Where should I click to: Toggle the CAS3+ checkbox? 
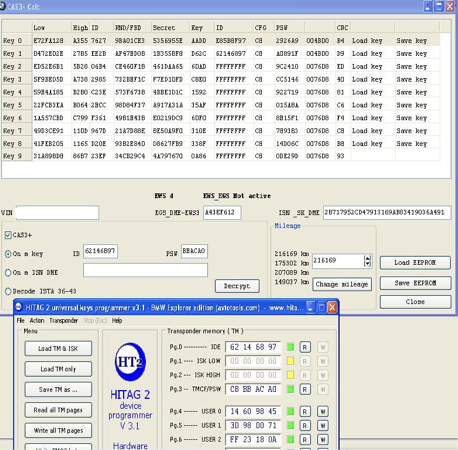(x=8, y=235)
